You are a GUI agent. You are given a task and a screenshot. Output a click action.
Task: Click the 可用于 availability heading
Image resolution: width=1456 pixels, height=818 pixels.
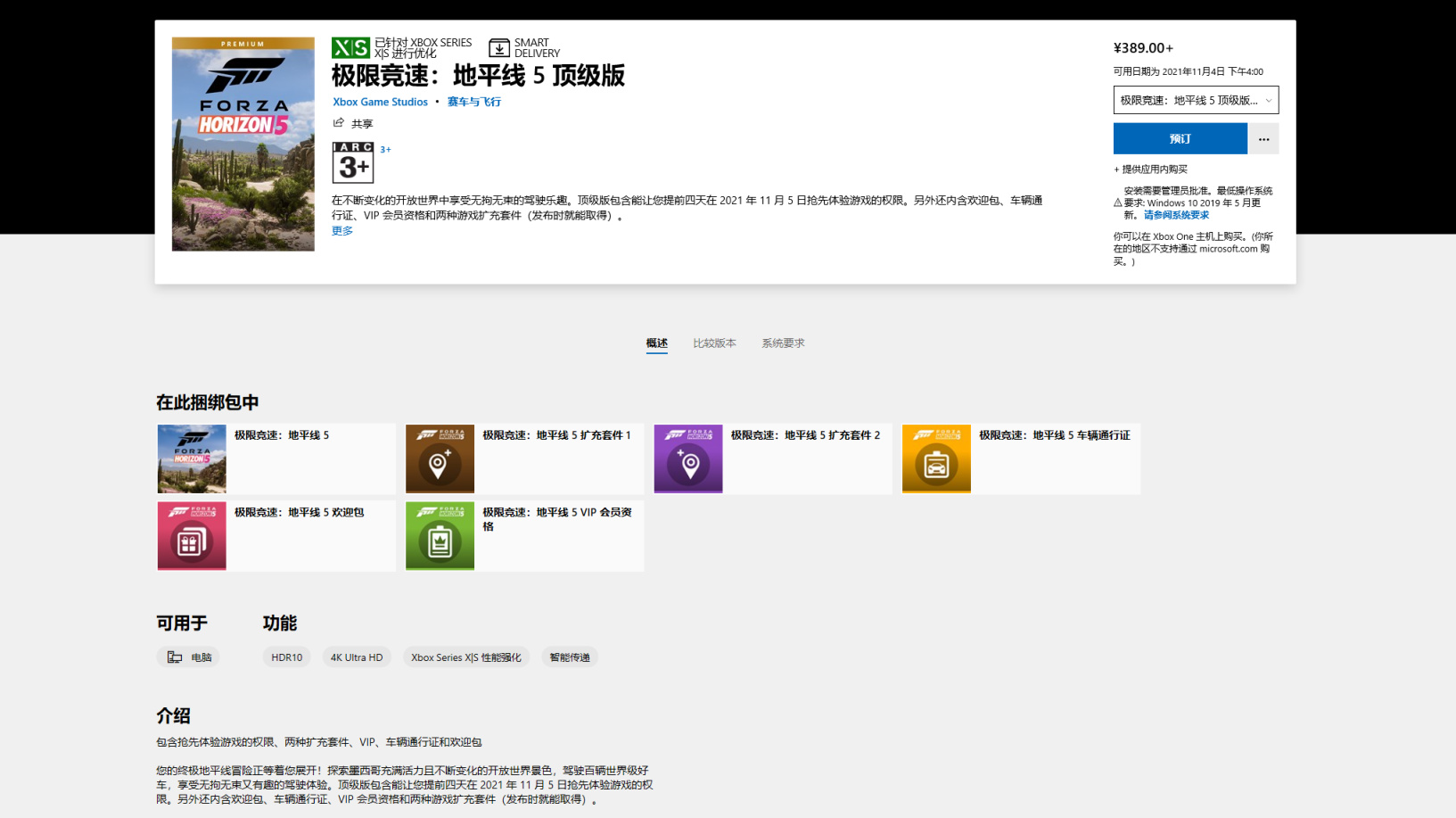click(x=182, y=623)
